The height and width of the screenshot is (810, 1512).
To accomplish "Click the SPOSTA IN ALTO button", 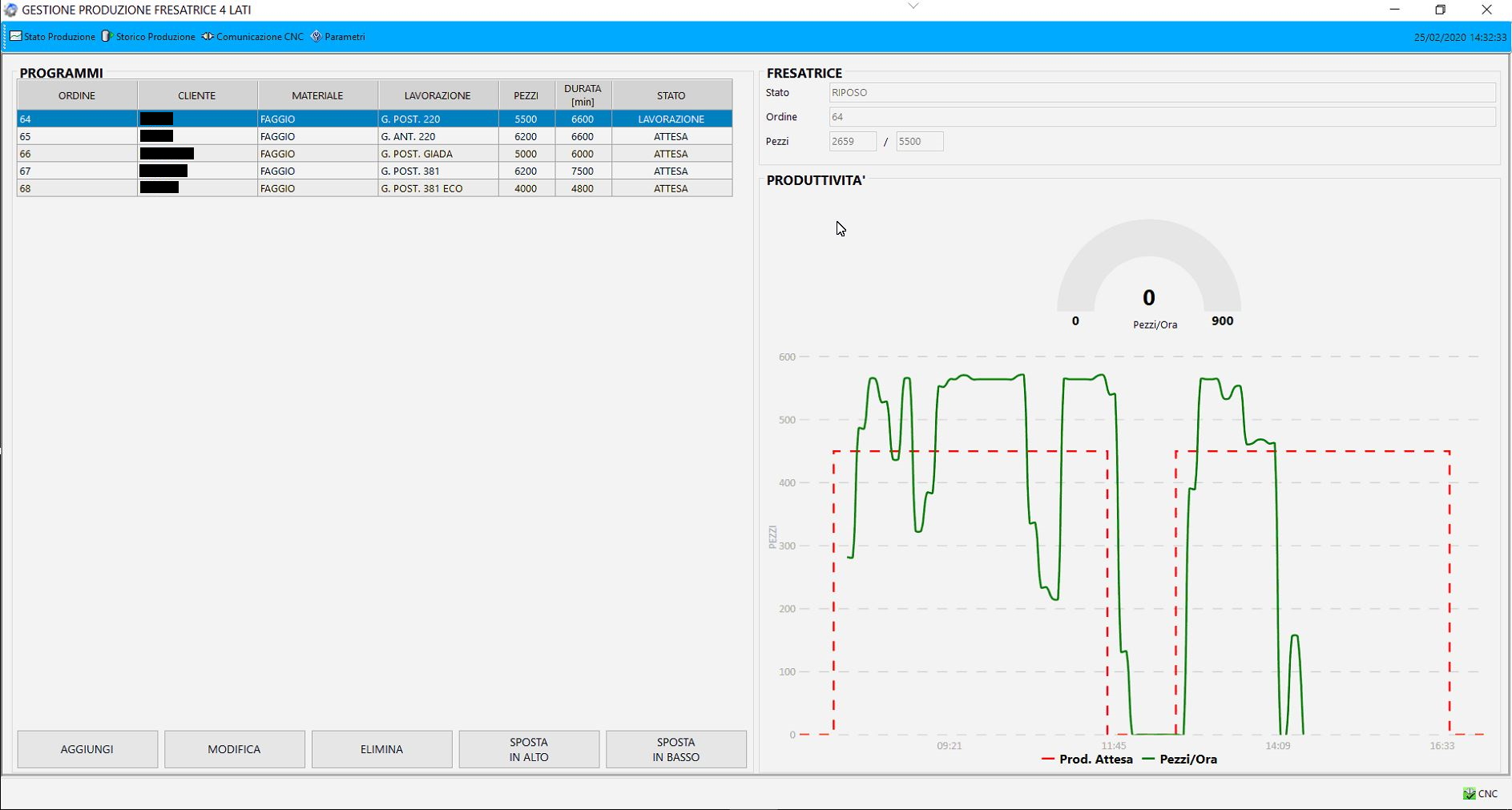I will coord(529,749).
